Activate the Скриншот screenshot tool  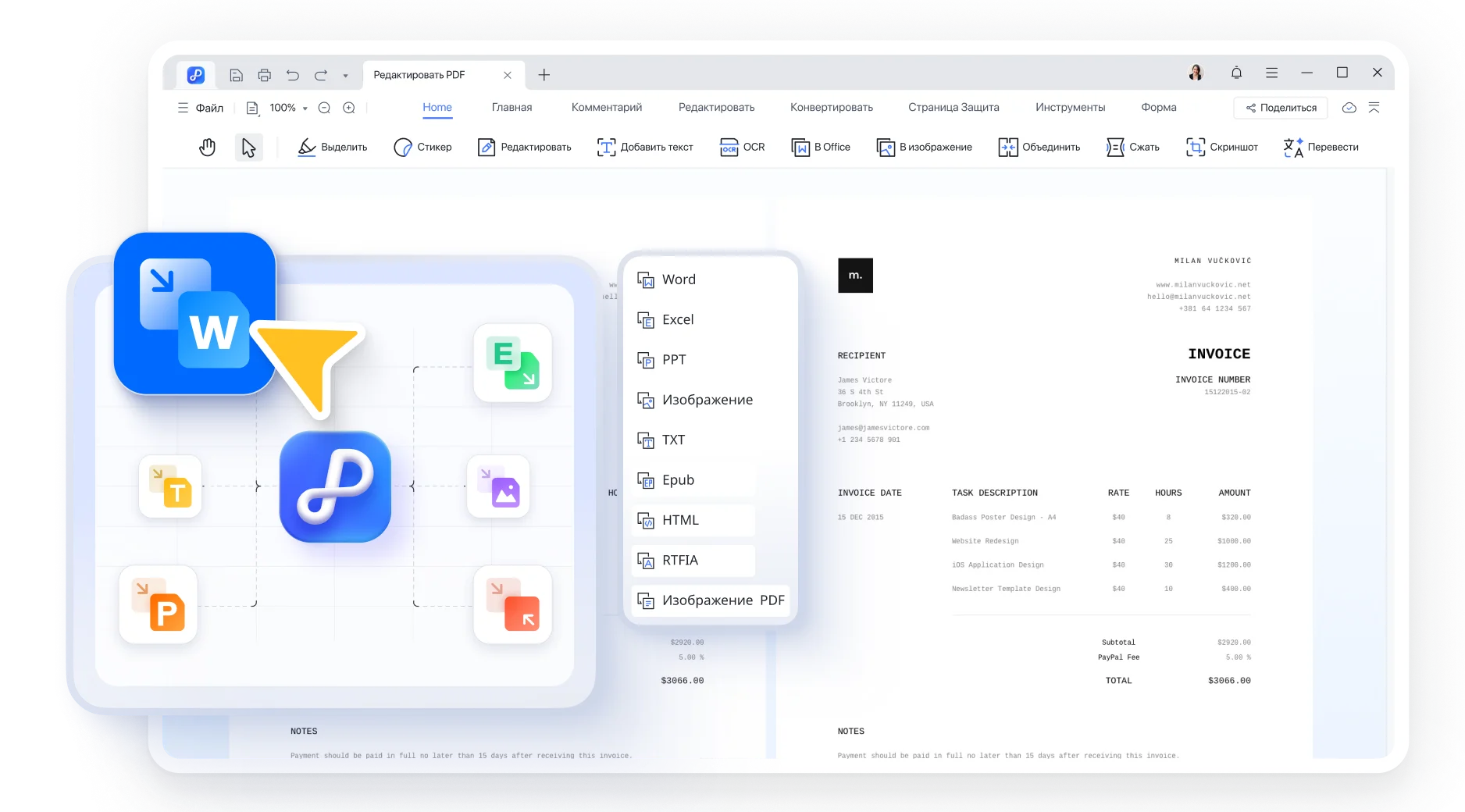point(1221,147)
